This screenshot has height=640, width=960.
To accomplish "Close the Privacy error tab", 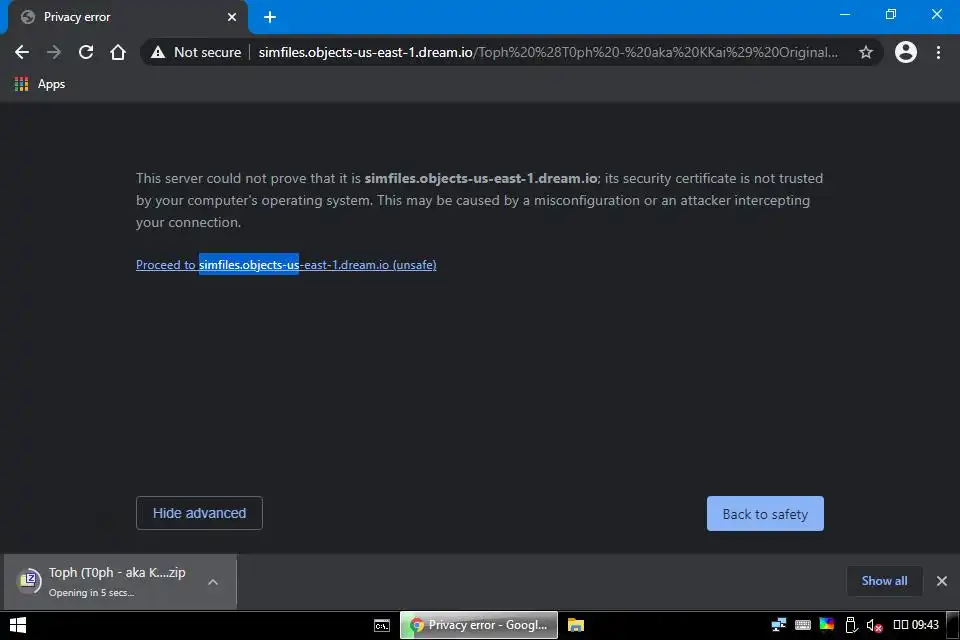I will (232, 17).
